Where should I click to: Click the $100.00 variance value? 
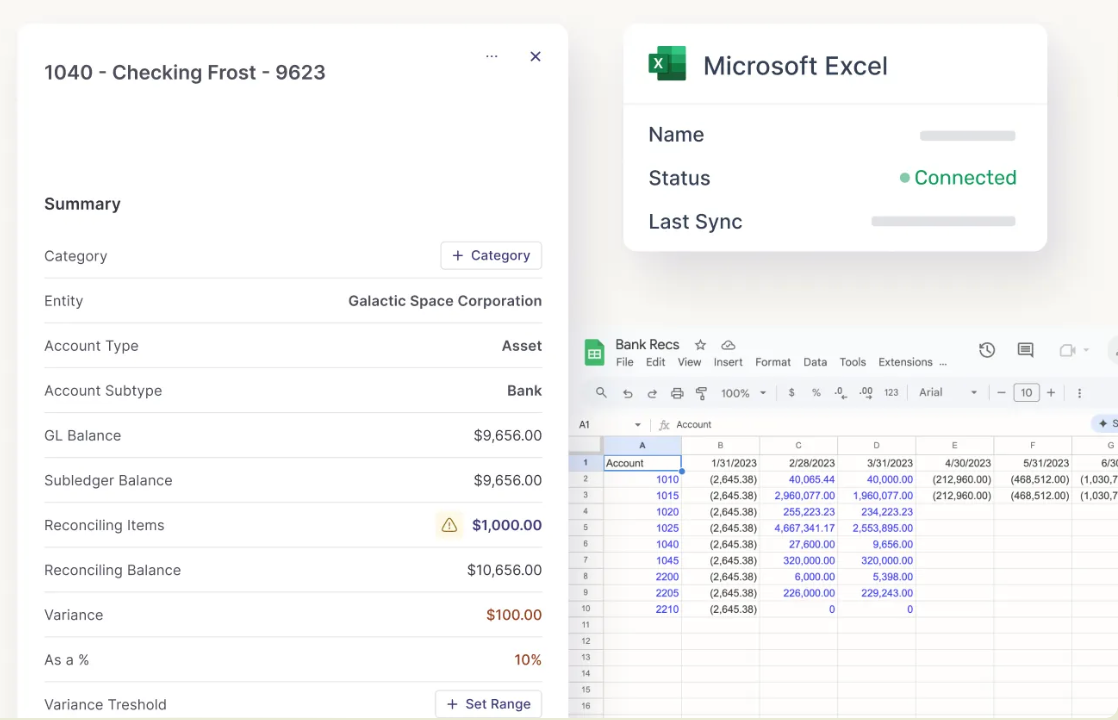pos(514,615)
